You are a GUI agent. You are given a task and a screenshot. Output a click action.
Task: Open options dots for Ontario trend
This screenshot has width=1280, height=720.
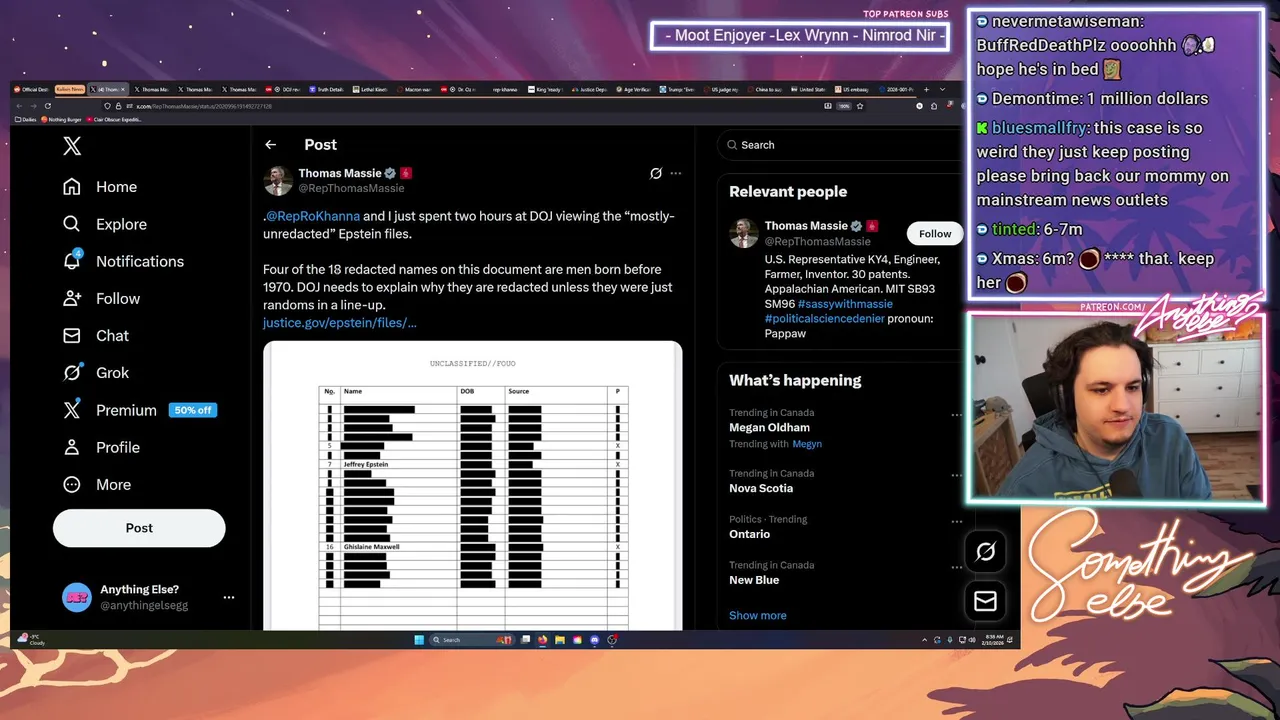957,522
